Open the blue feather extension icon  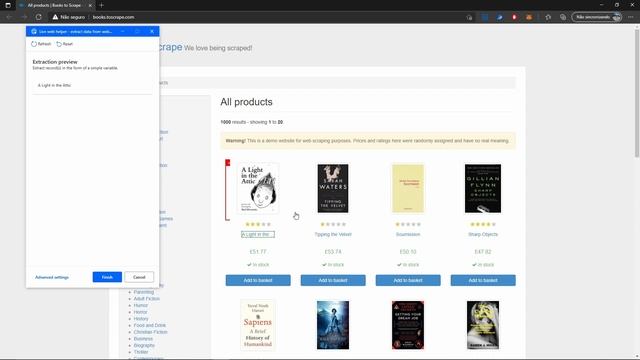499,17
